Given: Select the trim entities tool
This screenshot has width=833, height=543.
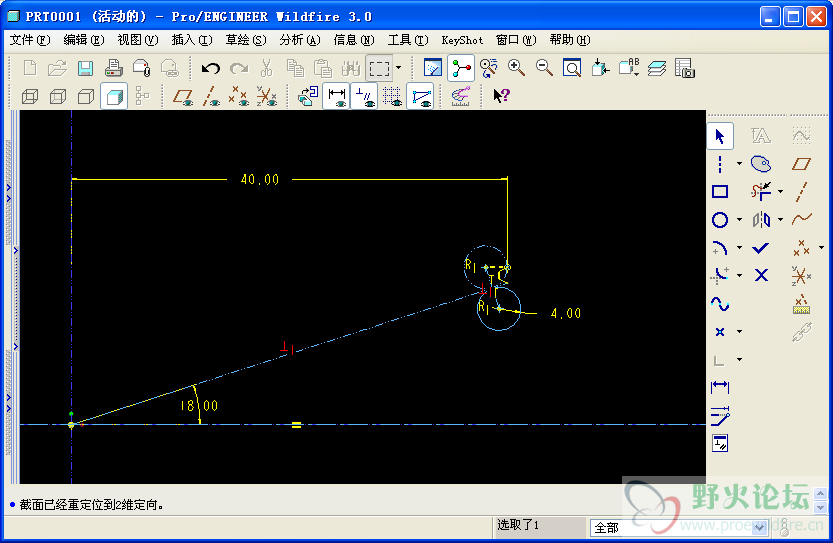Looking at the screenshot, I should click(761, 191).
